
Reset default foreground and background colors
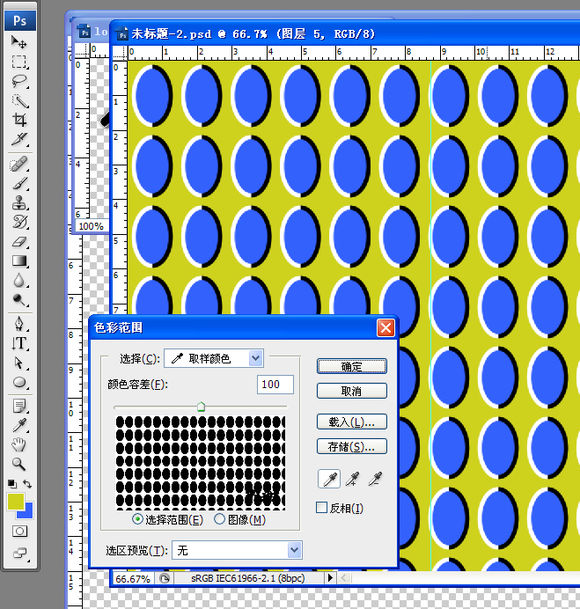click(x=12, y=484)
